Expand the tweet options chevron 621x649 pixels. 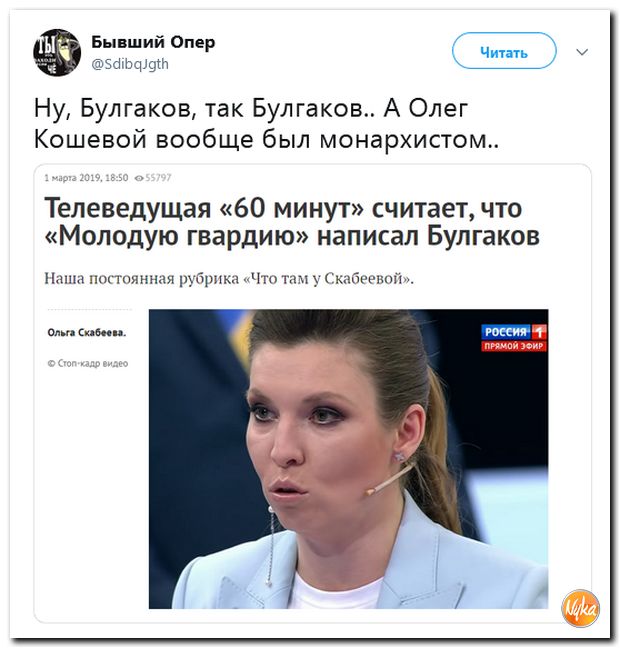582,52
